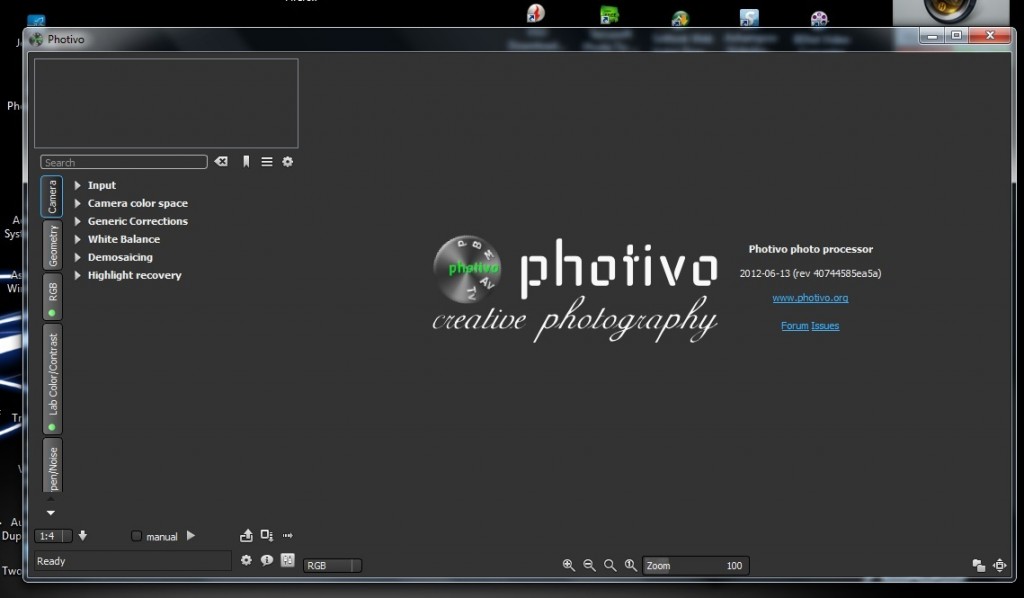Toggle the Lab Color/Contrast status indicator

click(50, 427)
